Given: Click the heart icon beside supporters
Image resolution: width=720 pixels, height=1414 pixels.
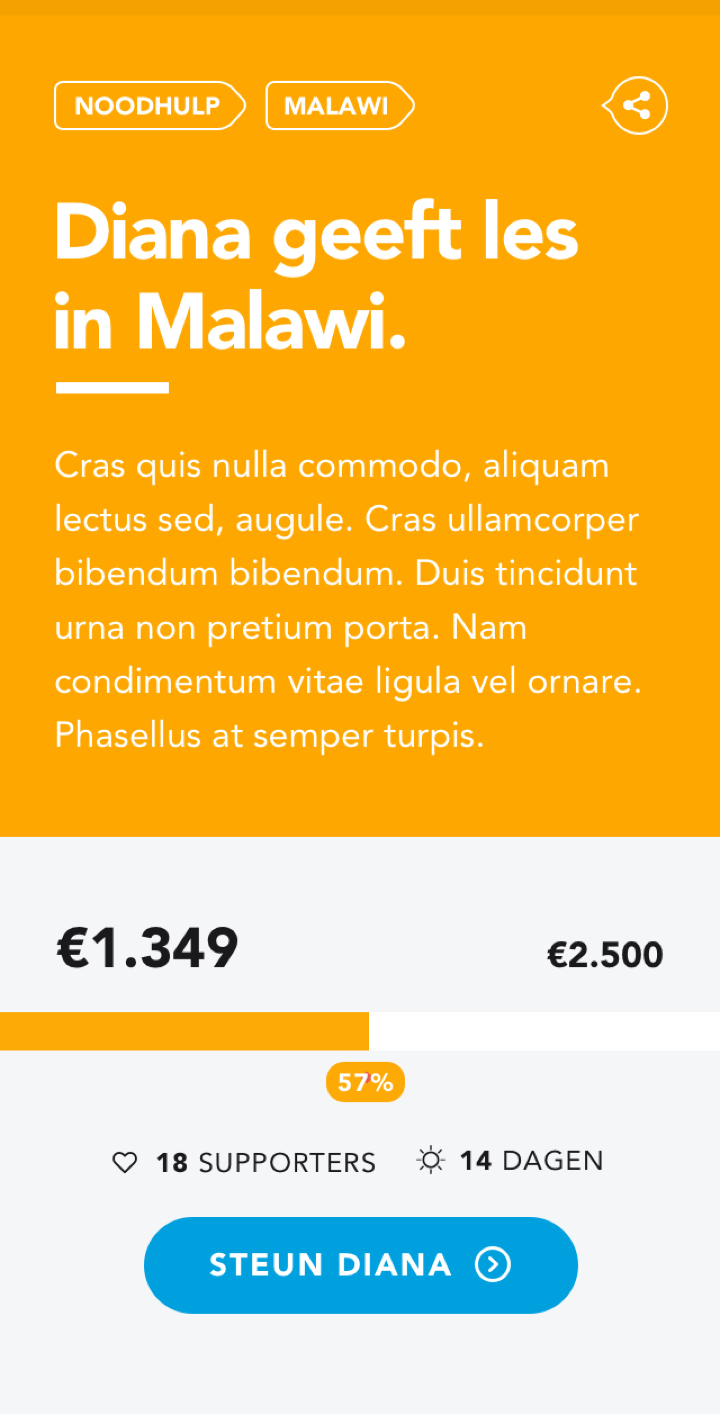Looking at the screenshot, I should tap(124, 1163).
